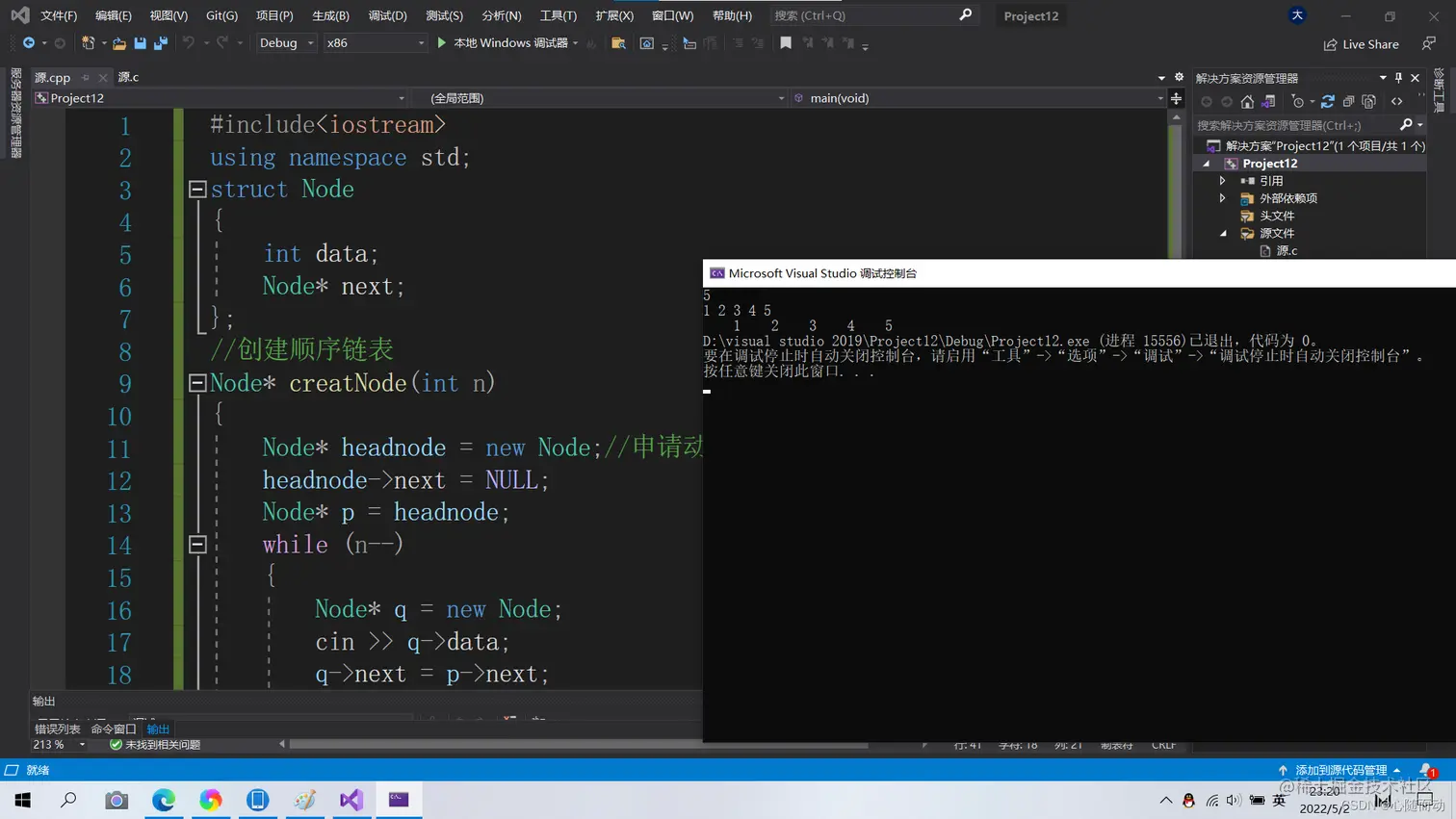Click the navigate backward arrow in toolbar
Image resolution: width=1456 pixels, height=819 pixels.
pos(29,43)
